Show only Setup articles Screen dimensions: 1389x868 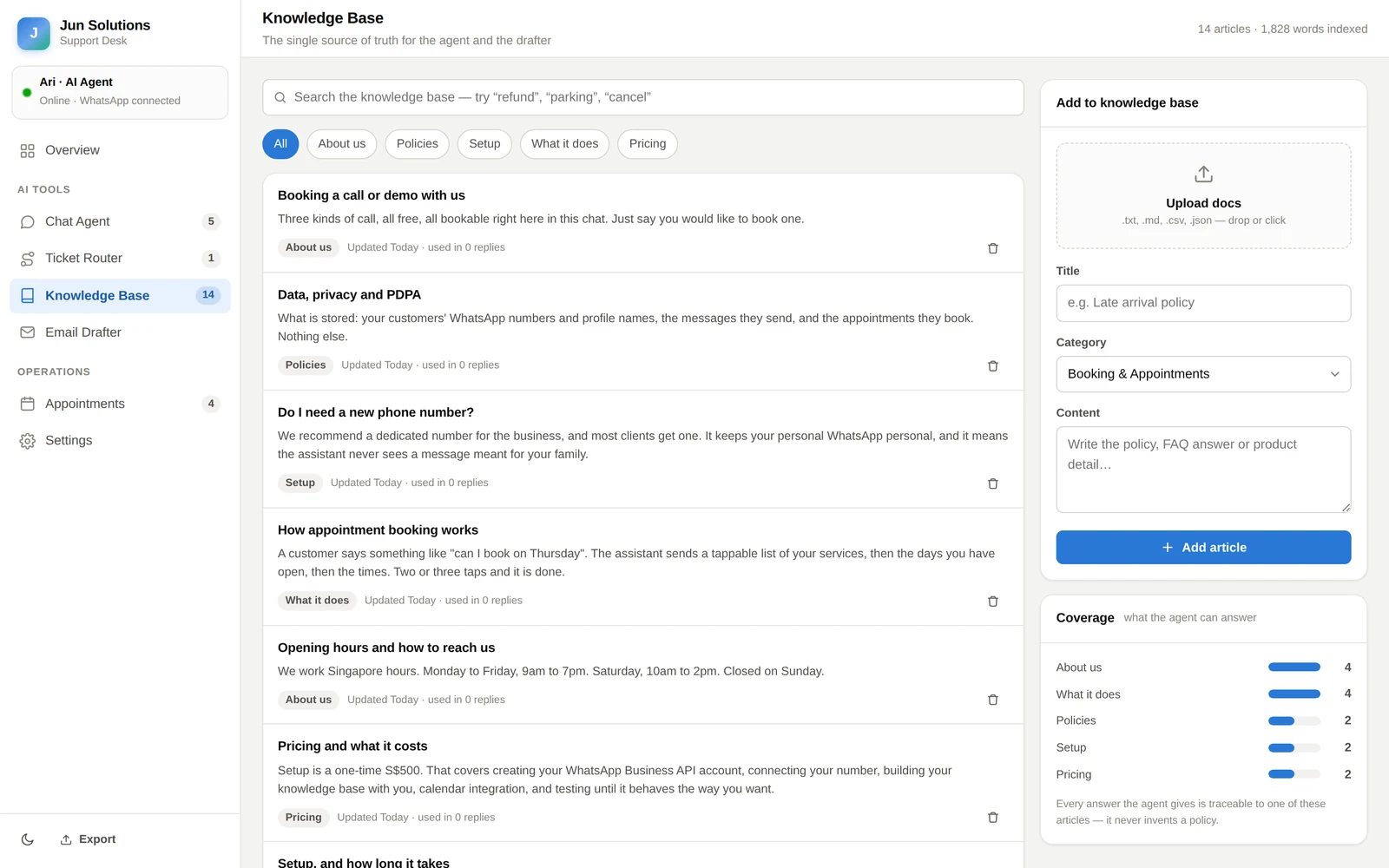click(x=484, y=144)
